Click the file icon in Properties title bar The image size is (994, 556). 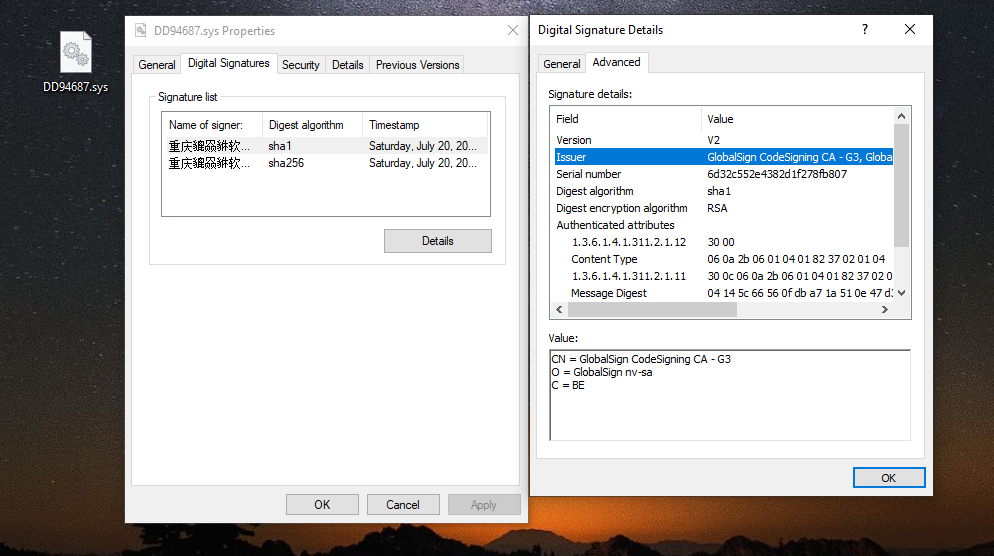point(141,31)
